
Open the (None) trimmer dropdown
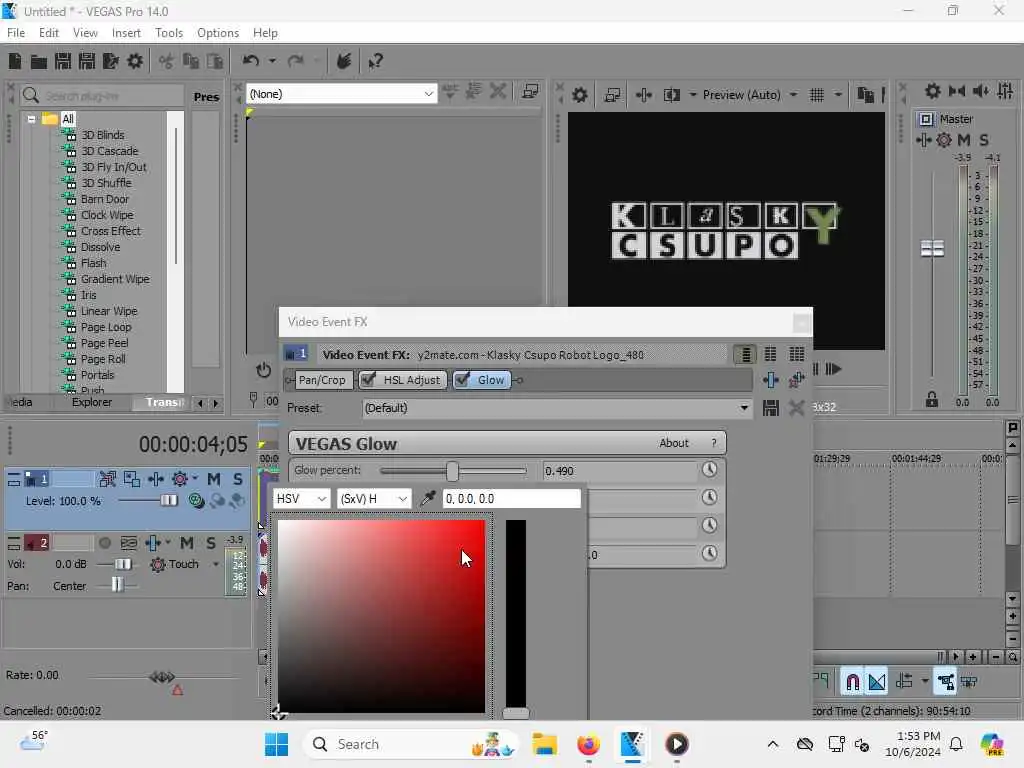[x=341, y=94]
